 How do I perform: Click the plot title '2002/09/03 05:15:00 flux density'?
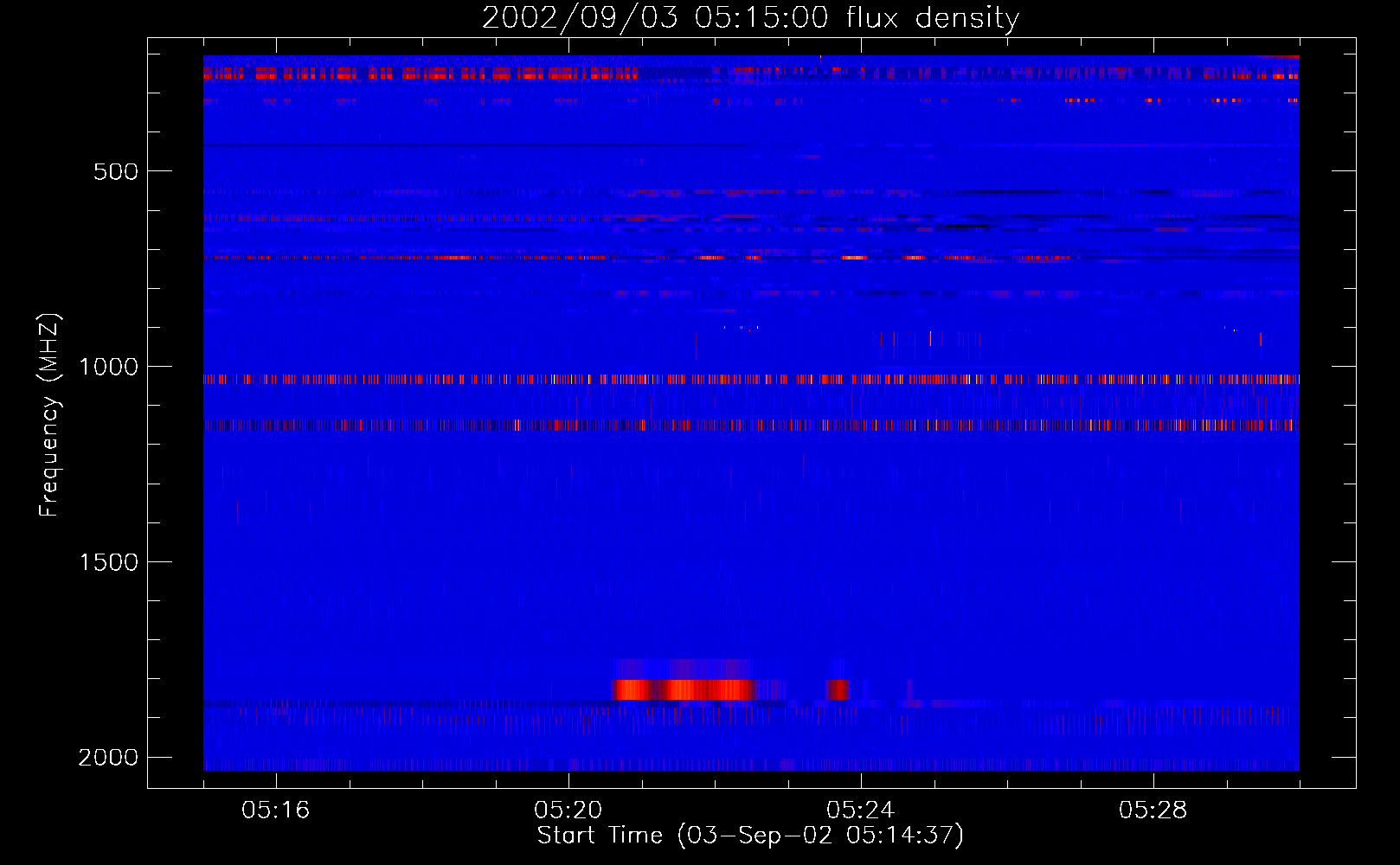pyautogui.click(x=750, y=17)
